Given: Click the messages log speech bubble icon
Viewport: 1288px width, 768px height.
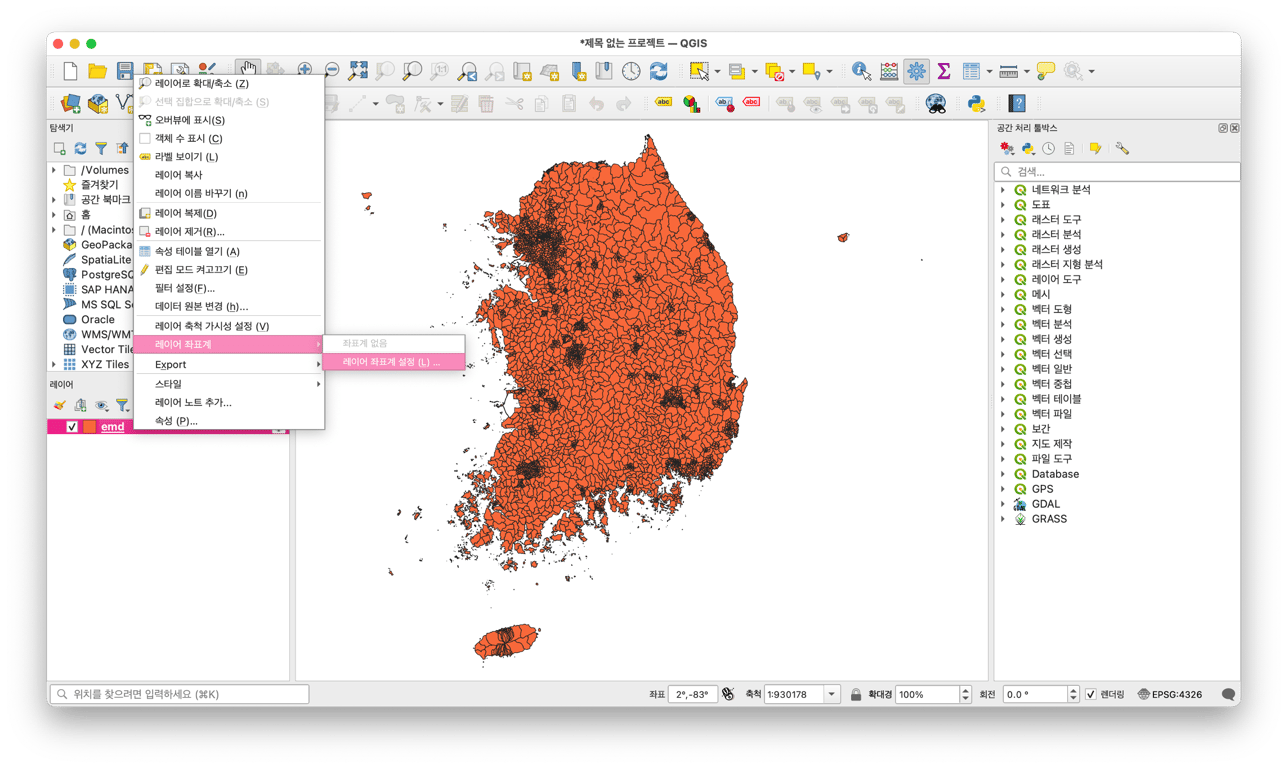Looking at the screenshot, I should click(1228, 694).
